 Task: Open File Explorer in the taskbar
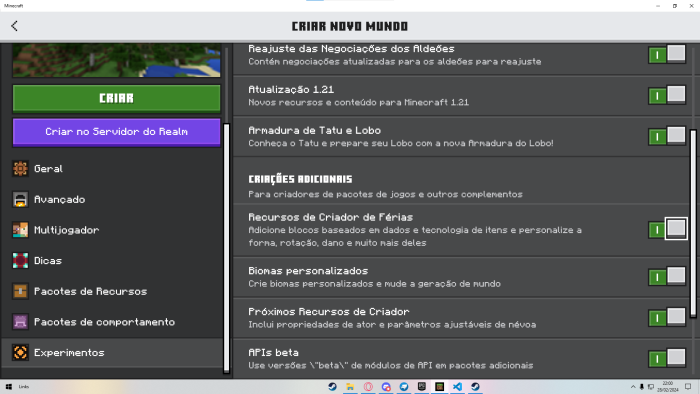click(x=350, y=386)
